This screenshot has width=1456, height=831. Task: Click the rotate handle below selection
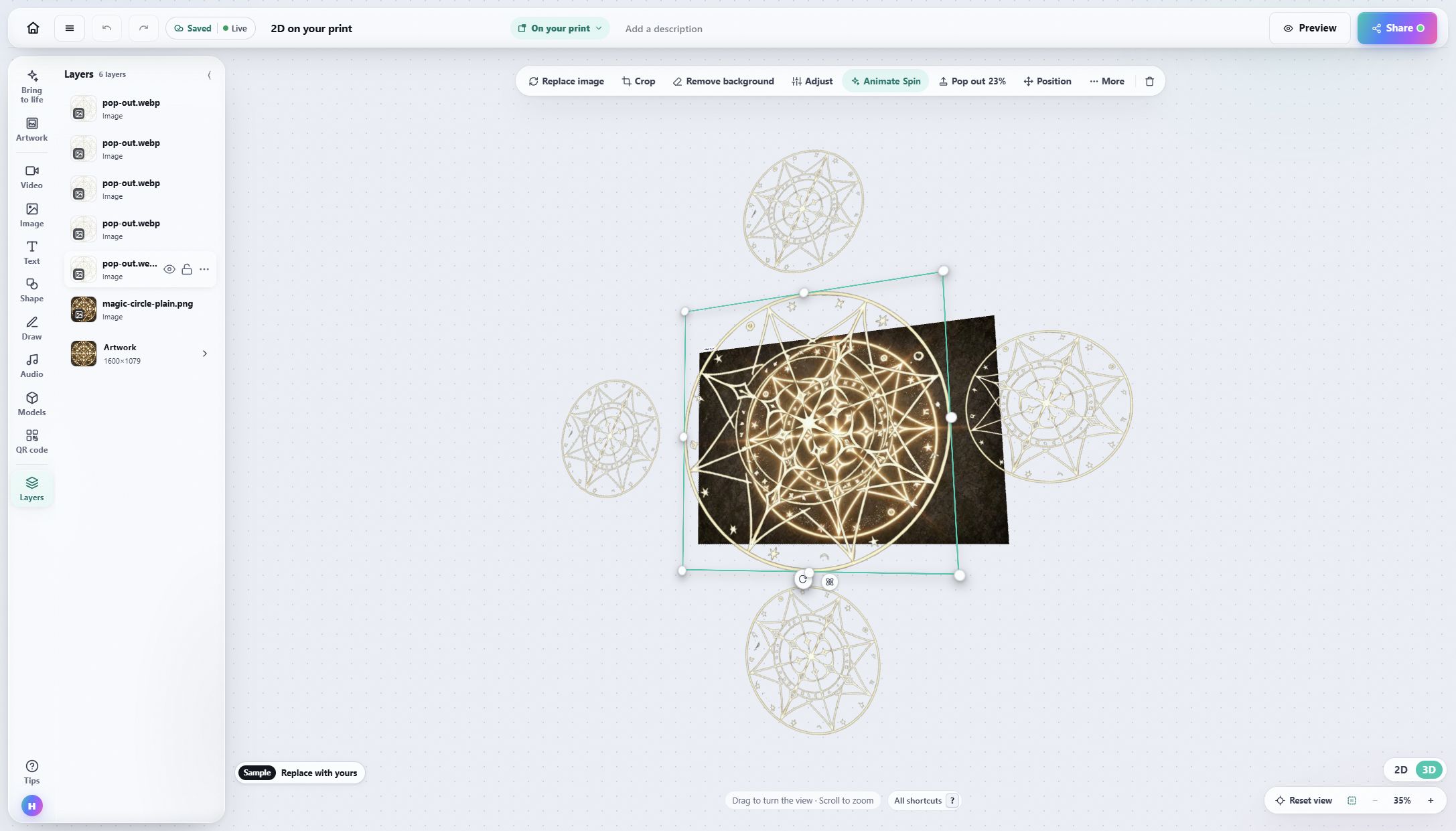pos(802,579)
